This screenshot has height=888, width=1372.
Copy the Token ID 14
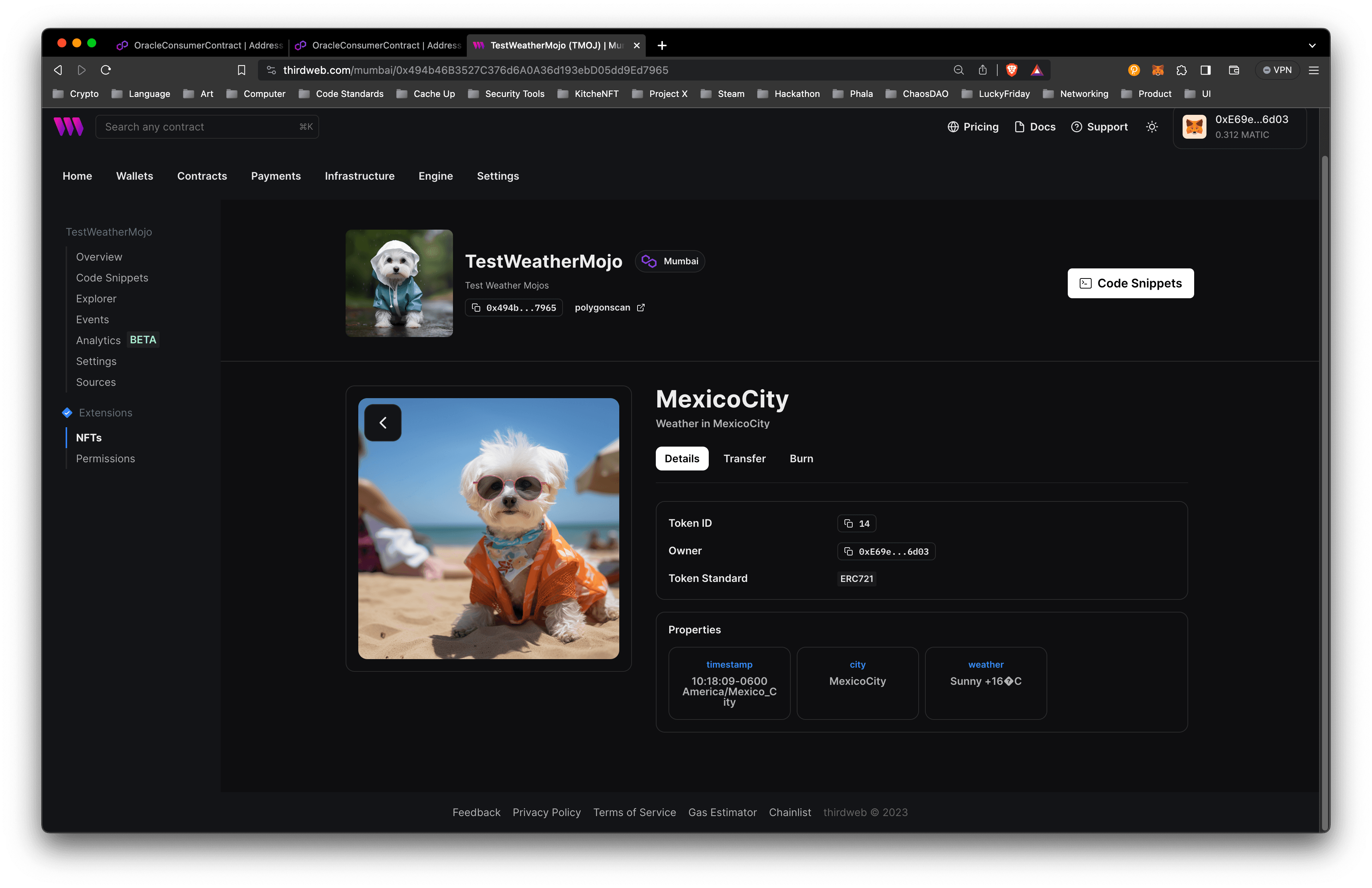click(856, 523)
